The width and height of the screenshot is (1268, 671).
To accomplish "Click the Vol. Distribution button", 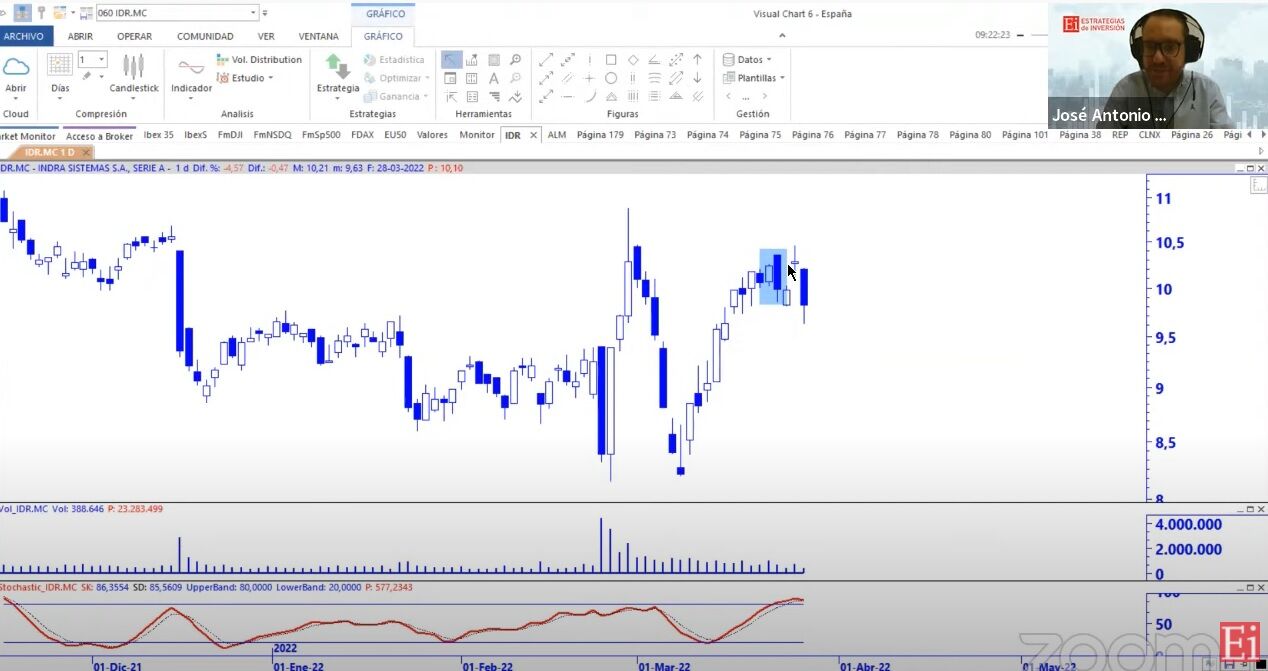I will click(x=259, y=60).
